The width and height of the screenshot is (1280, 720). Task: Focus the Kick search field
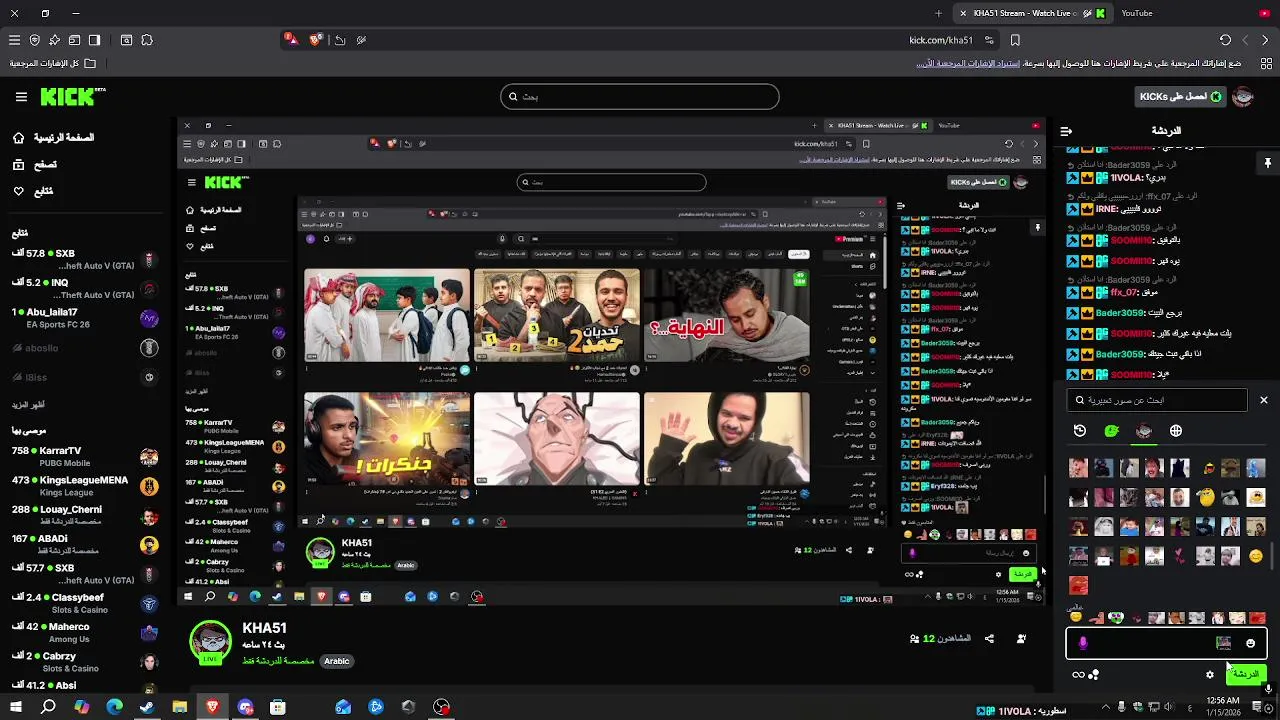[640, 97]
